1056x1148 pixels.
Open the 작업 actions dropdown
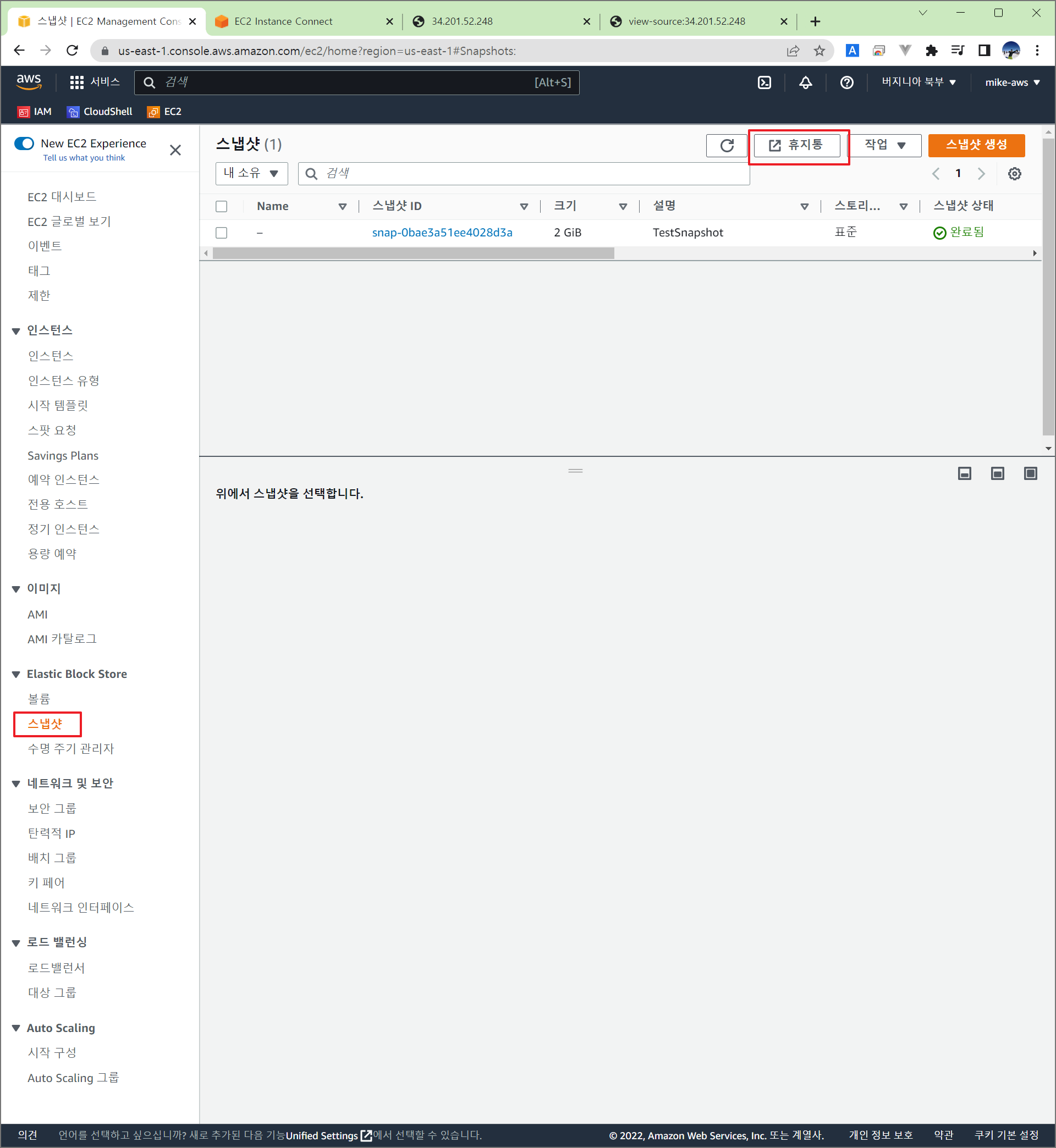(884, 145)
